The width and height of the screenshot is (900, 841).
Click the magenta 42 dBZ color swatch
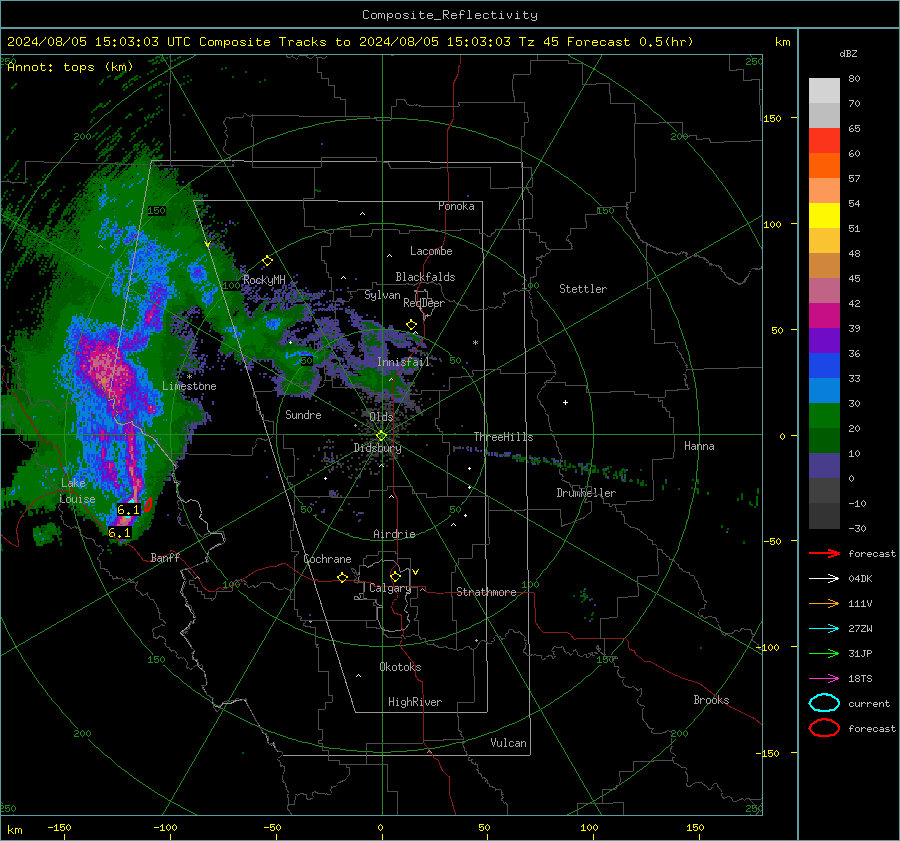[824, 315]
